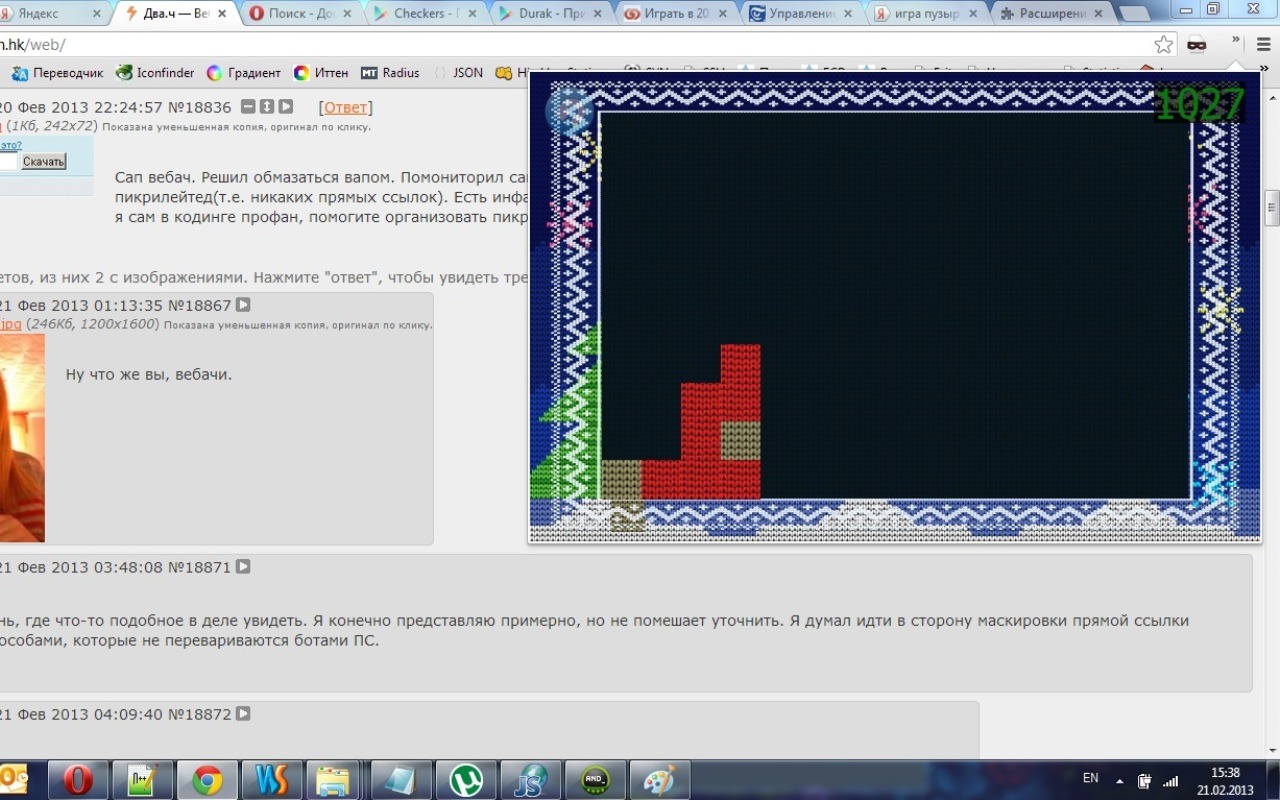Click the network signal tray icon
This screenshot has width=1280, height=800.
coord(1170,781)
